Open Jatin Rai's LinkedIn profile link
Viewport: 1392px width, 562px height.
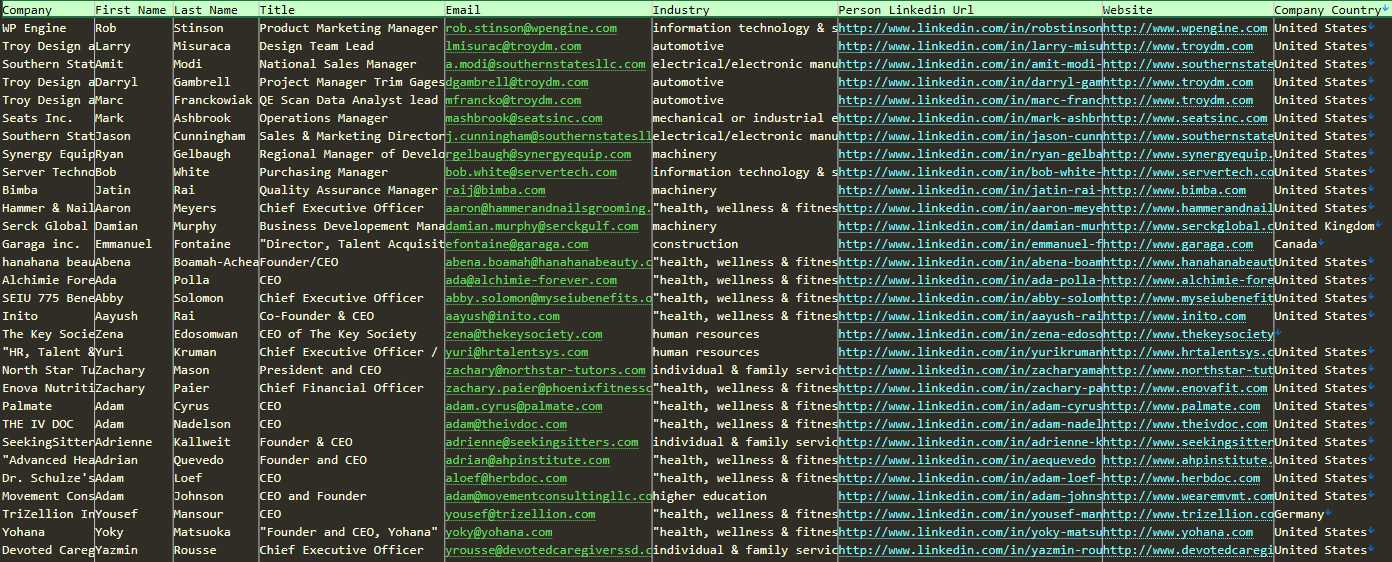(970, 190)
